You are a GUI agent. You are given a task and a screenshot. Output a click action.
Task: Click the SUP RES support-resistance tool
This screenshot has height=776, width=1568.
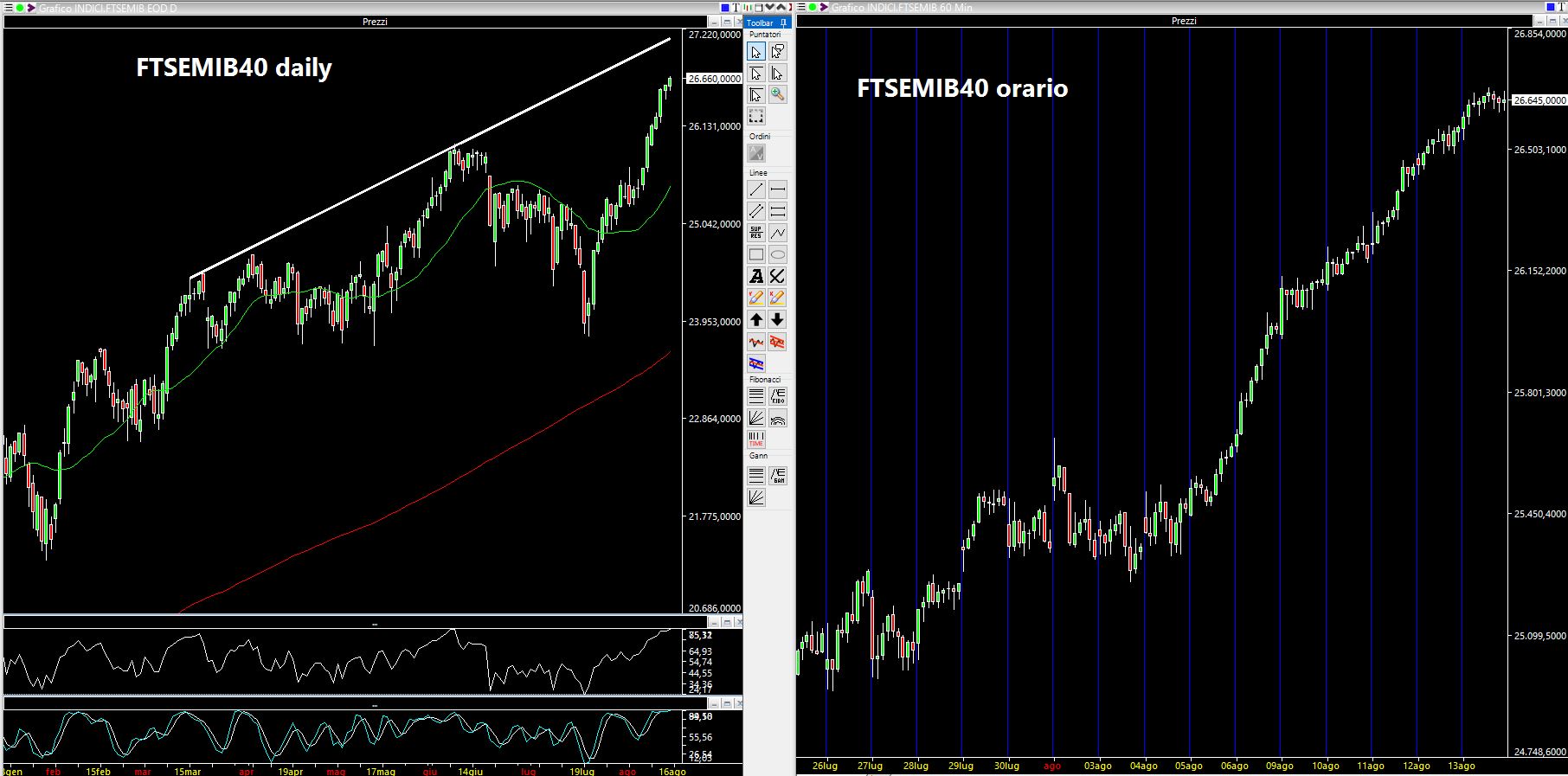coord(756,233)
